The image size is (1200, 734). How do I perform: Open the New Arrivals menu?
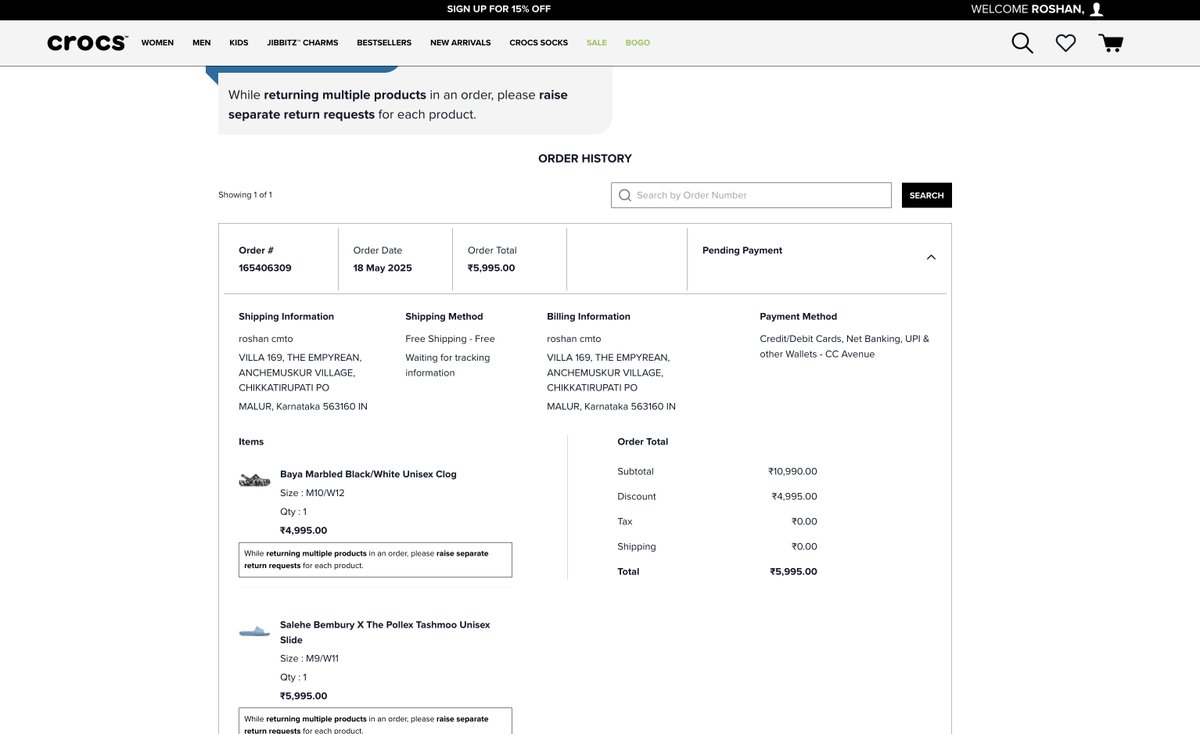pos(460,43)
